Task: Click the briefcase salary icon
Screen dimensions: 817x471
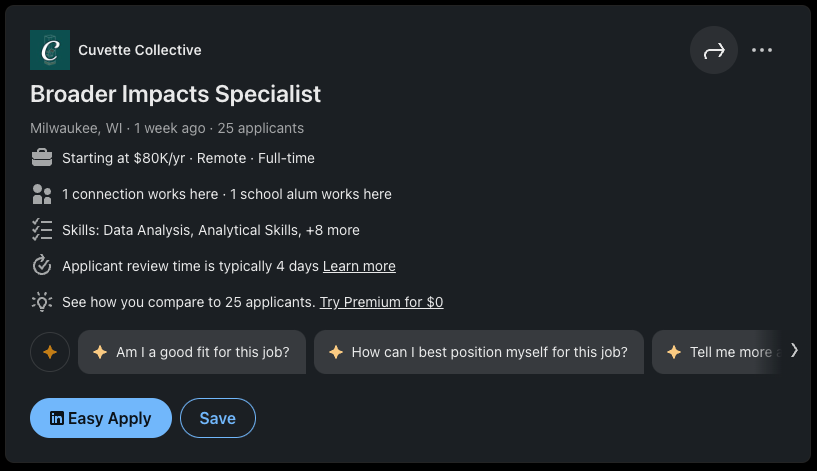Action: (x=42, y=158)
